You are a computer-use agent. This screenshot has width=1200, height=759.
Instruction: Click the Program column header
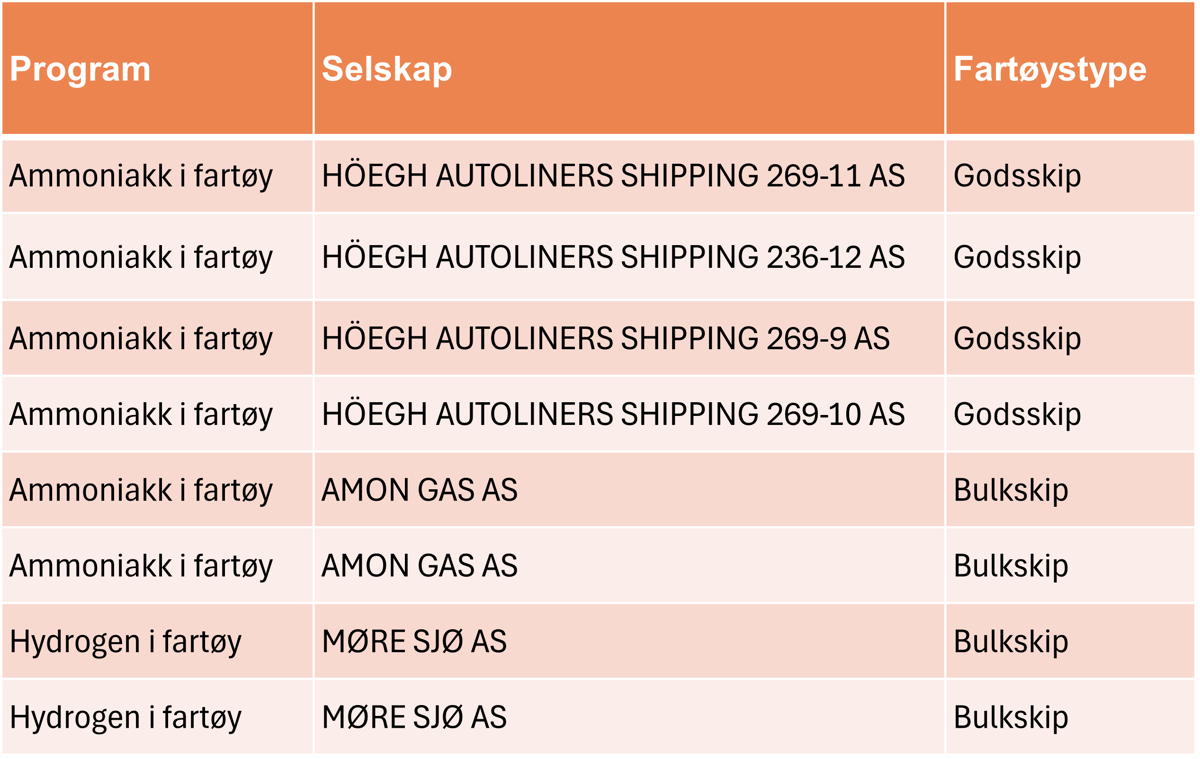click(x=80, y=70)
